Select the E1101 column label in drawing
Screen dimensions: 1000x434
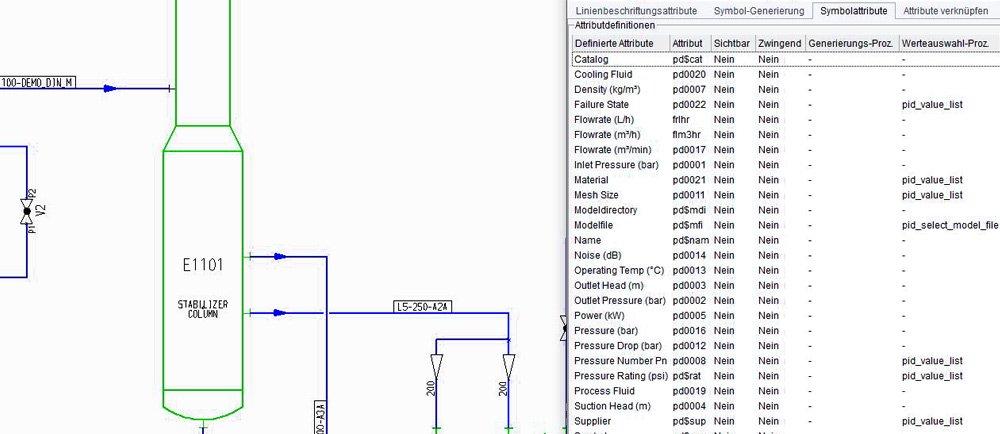point(203,265)
